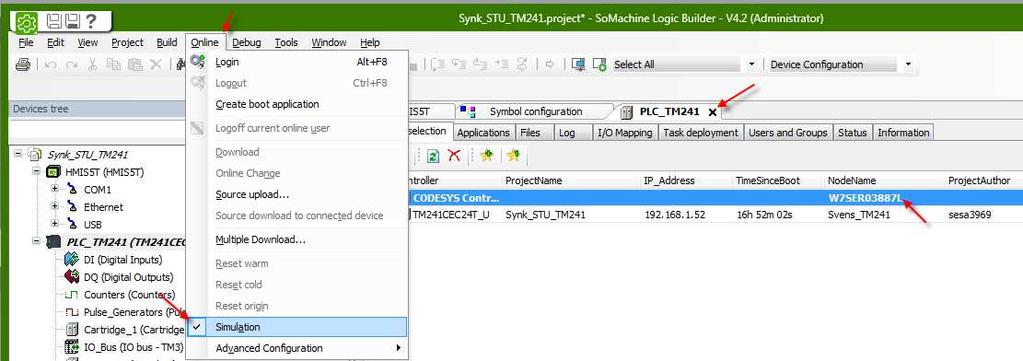Click the PLC_TM241 tab device icon
This screenshot has height=361, width=1023.
[626, 112]
